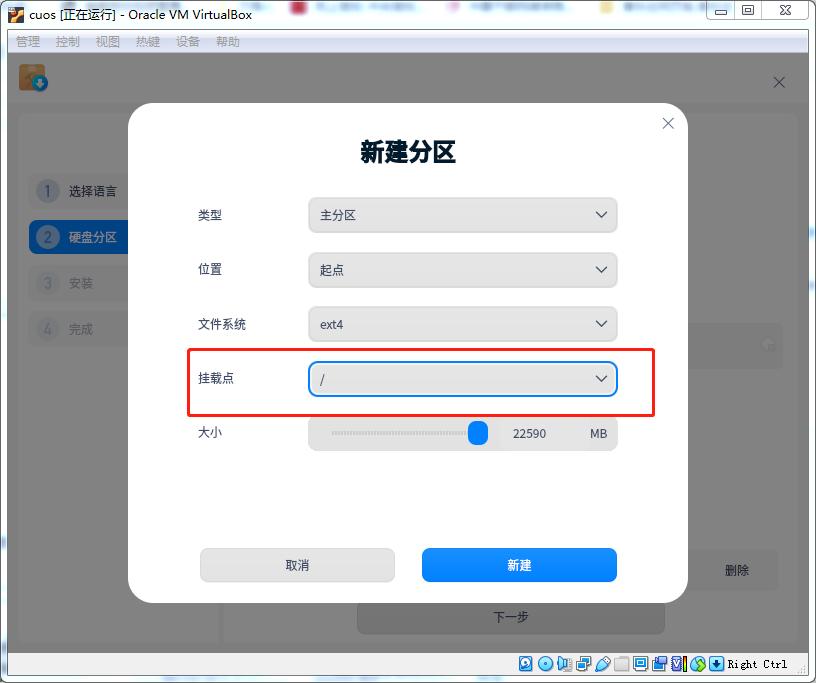Open the 控制 menu
816x683 pixels.
tap(67, 41)
